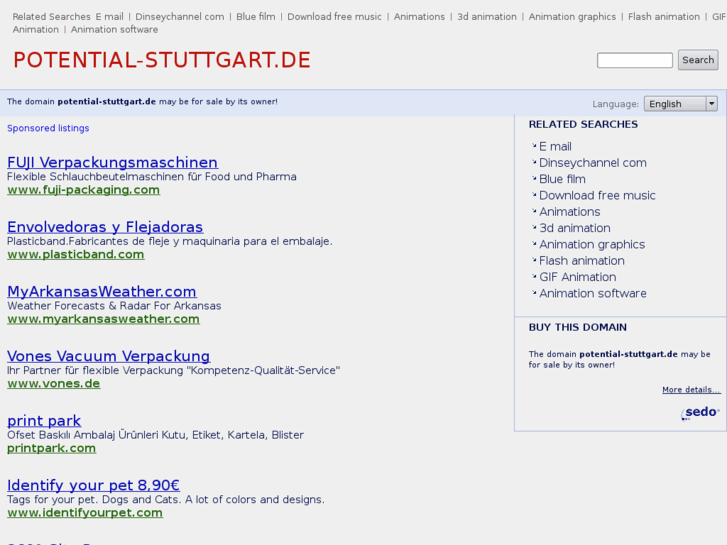The image size is (727, 545).
Task: Open More details link in Buy This Domain
Action: [691, 390]
